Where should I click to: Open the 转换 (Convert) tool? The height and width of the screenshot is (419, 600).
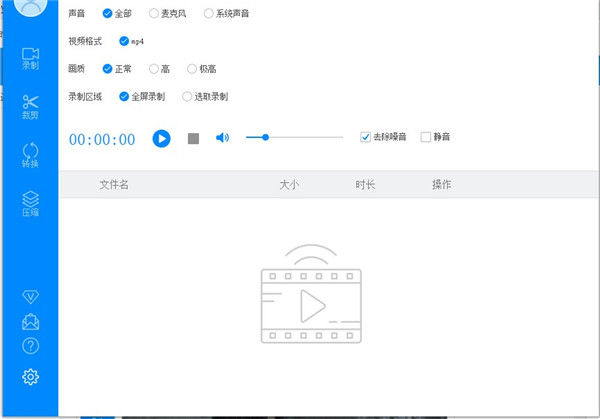[x=30, y=156]
